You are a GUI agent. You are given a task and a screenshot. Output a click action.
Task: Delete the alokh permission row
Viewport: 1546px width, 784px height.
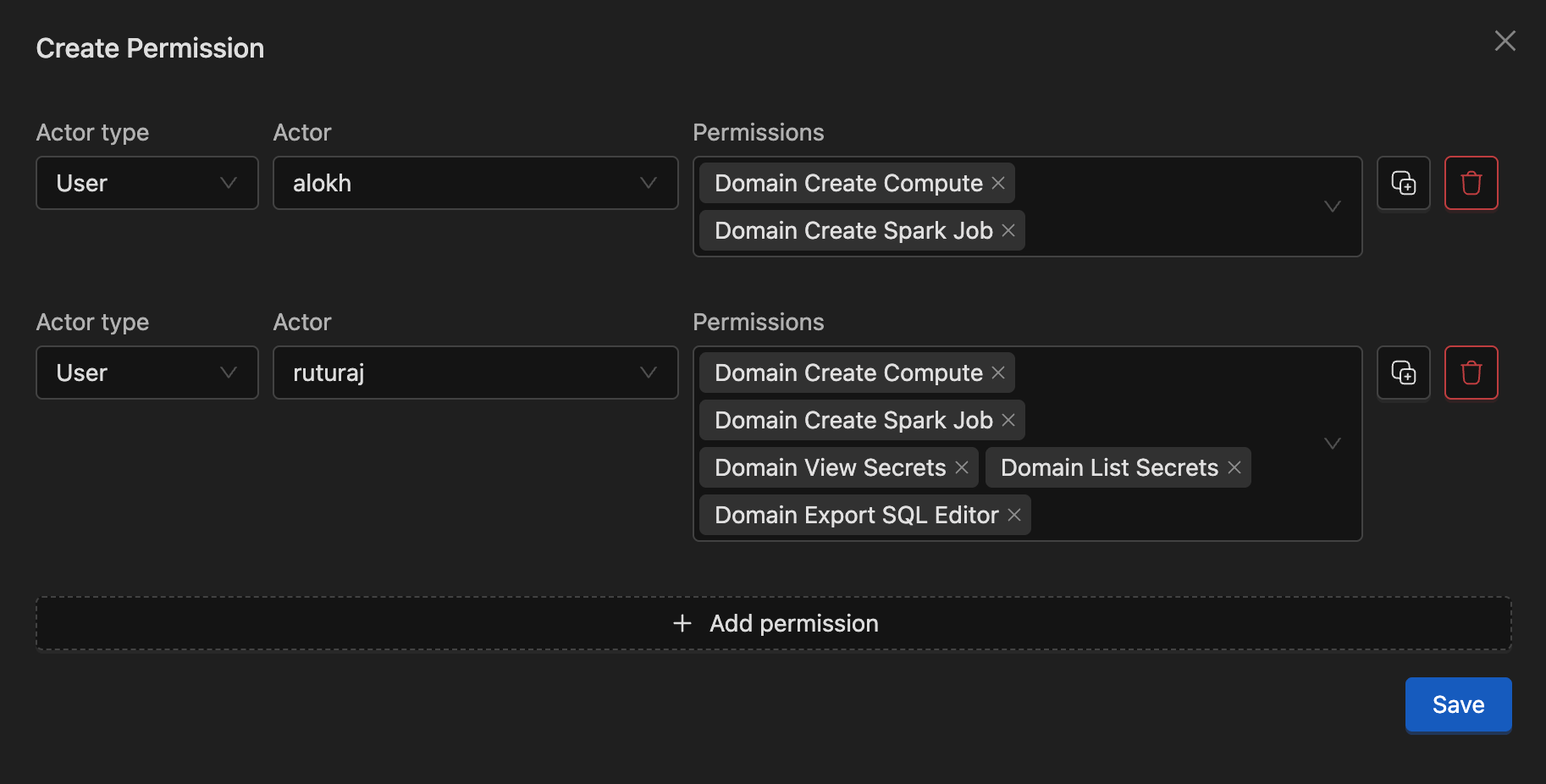(x=1471, y=183)
